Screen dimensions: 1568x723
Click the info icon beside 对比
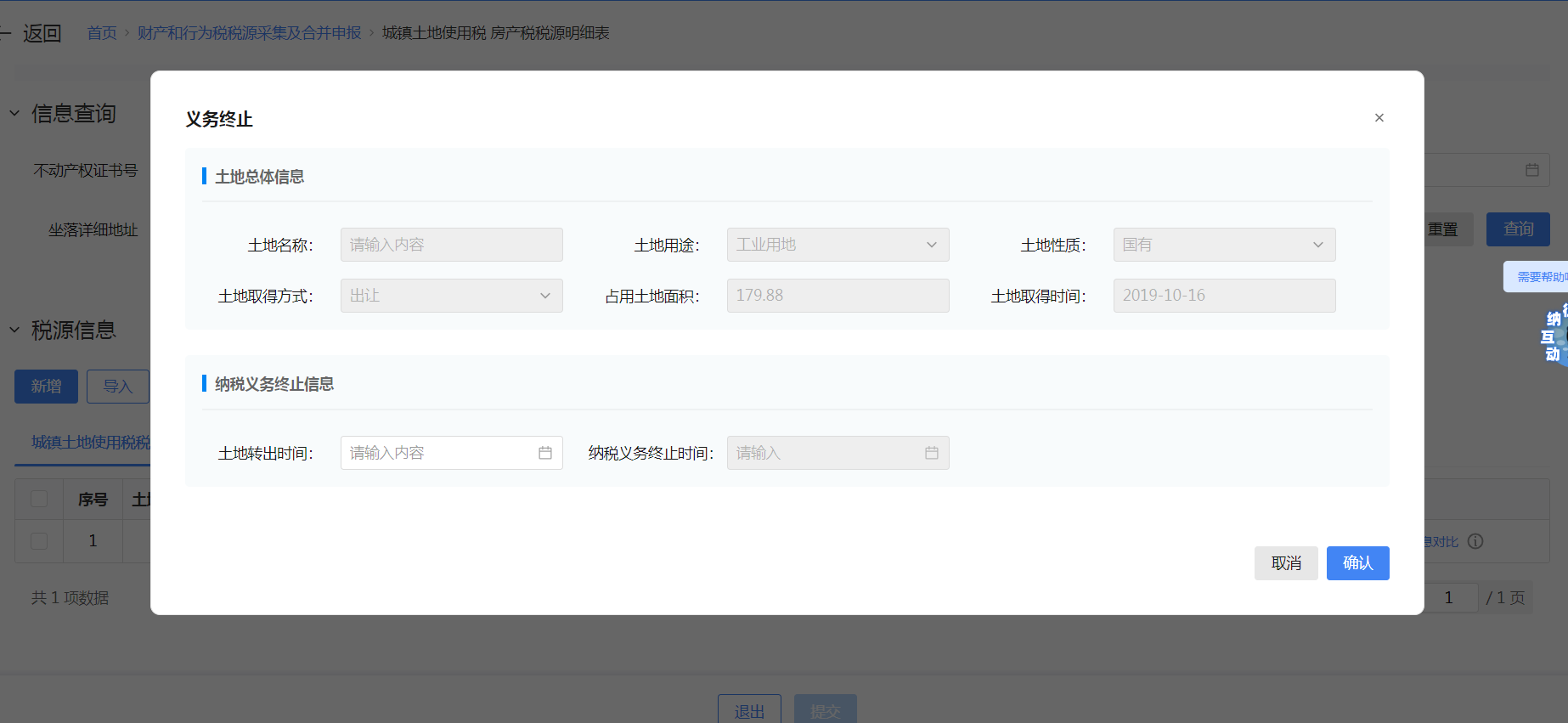1475,541
